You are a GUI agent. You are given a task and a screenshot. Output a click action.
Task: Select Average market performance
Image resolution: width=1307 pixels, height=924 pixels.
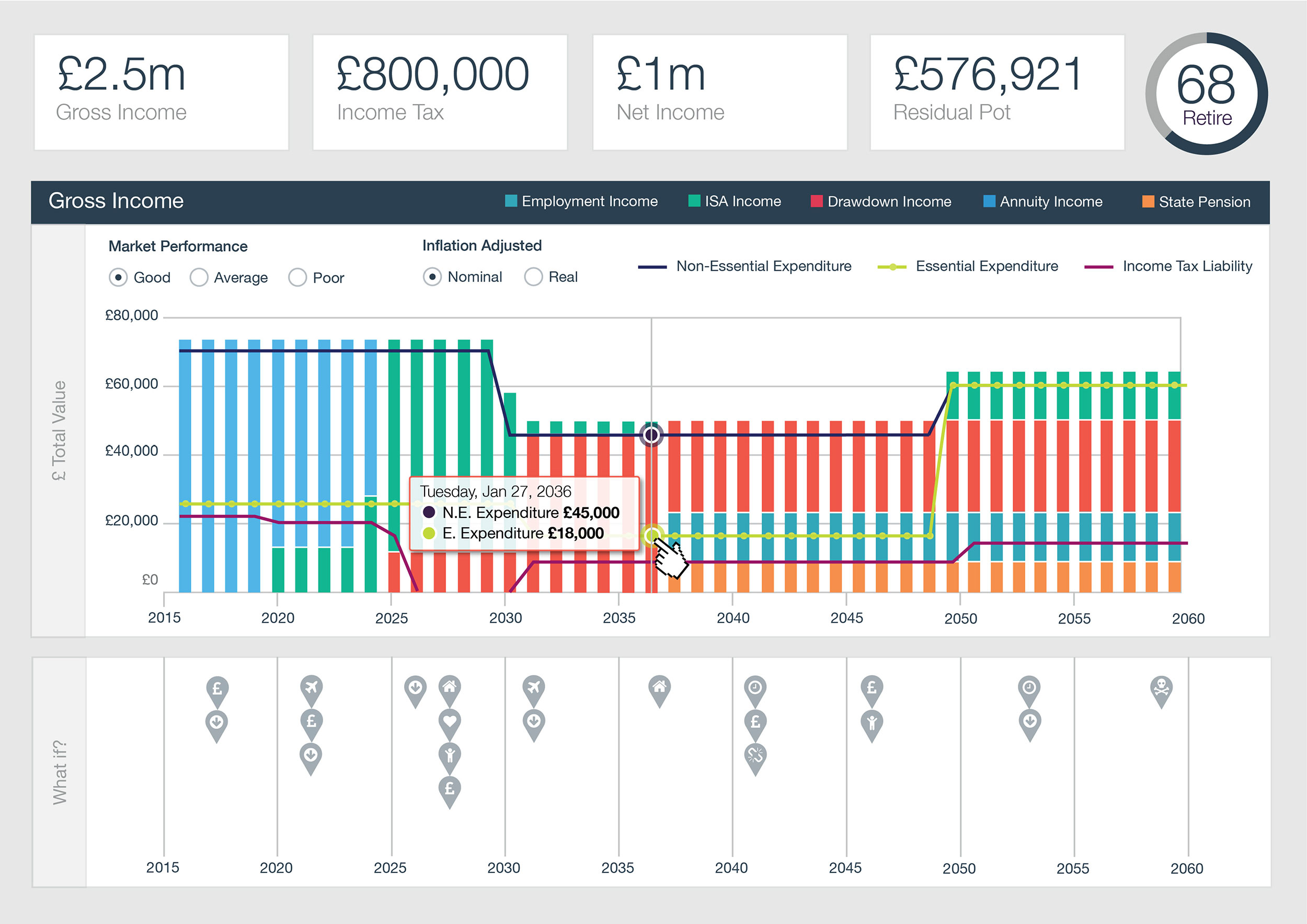click(199, 278)
